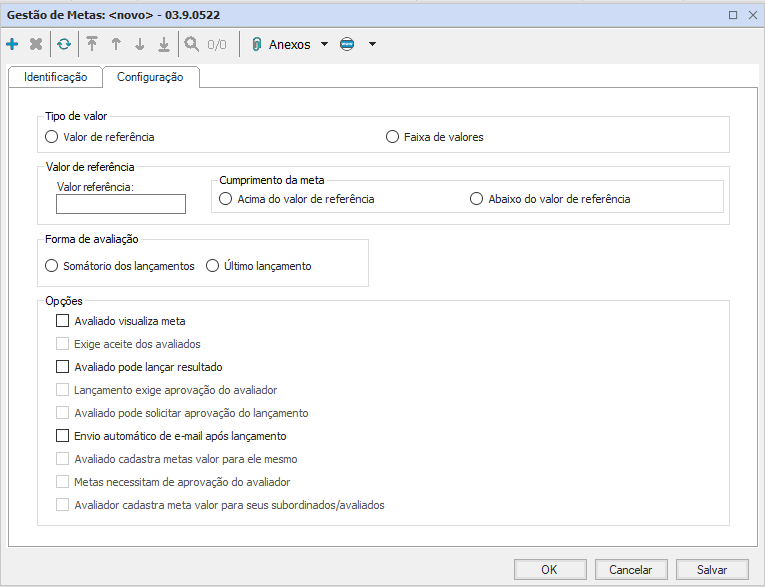
Task: Enable Avaliado visualiza meta checkbox
Action: (x=63, y=321)
